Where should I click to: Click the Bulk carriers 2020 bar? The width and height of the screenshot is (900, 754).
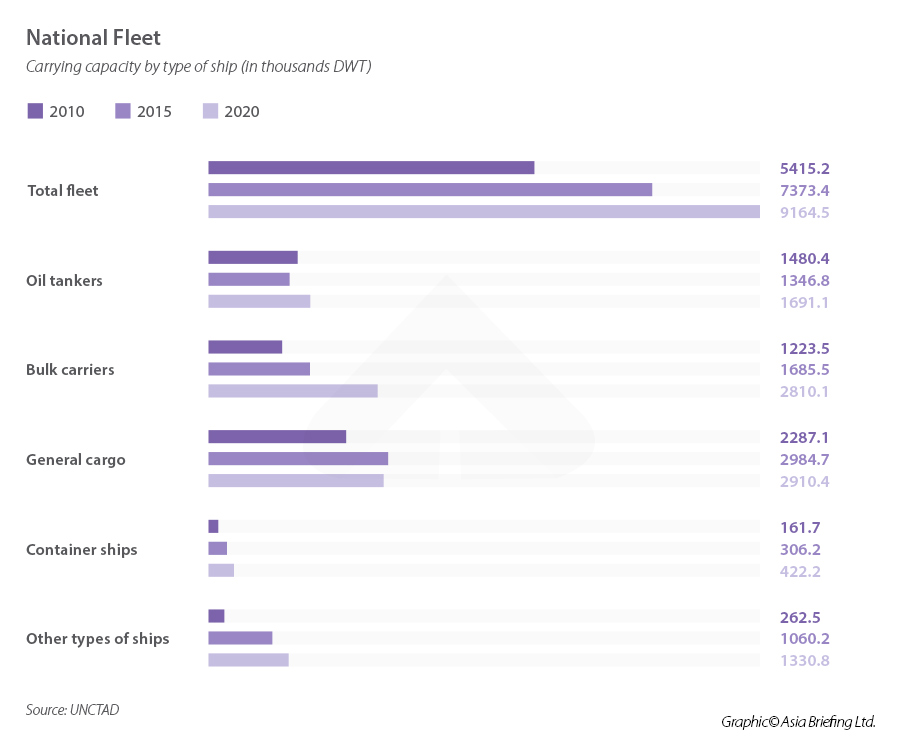[x=293, y=391]
